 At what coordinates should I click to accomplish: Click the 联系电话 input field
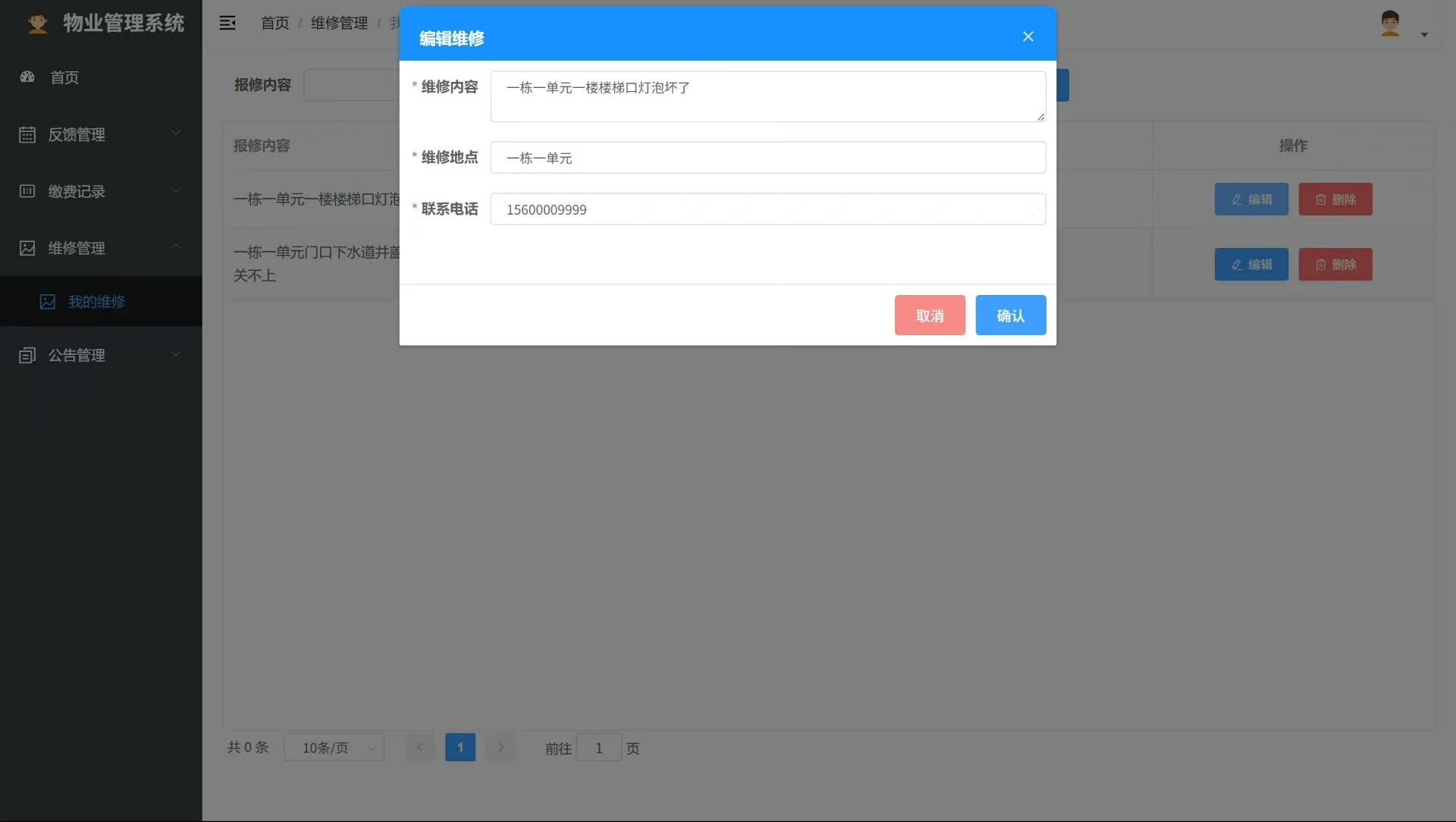tap(767, 209)
